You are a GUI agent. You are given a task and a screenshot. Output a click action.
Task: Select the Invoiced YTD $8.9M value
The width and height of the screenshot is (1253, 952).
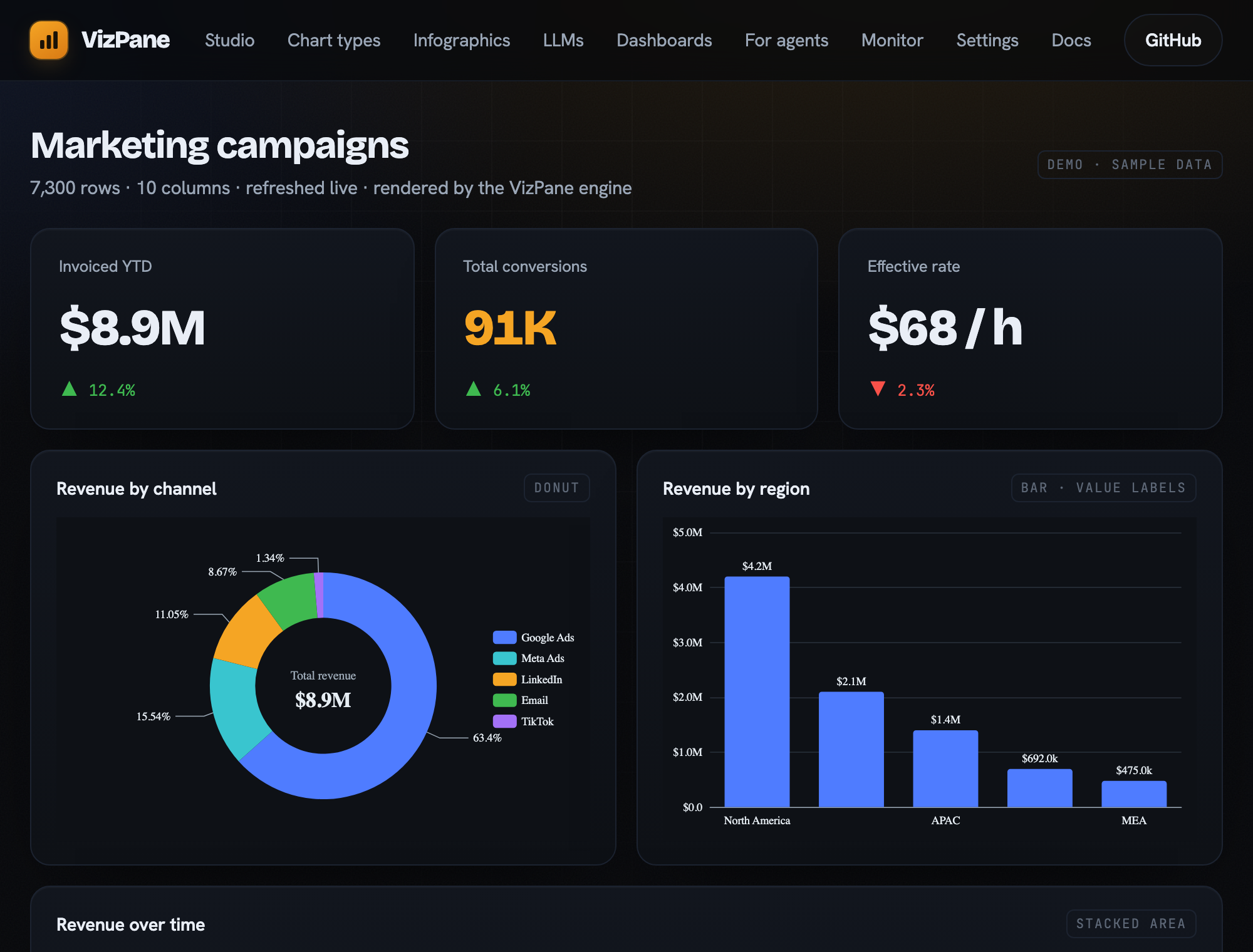[133, 328]
